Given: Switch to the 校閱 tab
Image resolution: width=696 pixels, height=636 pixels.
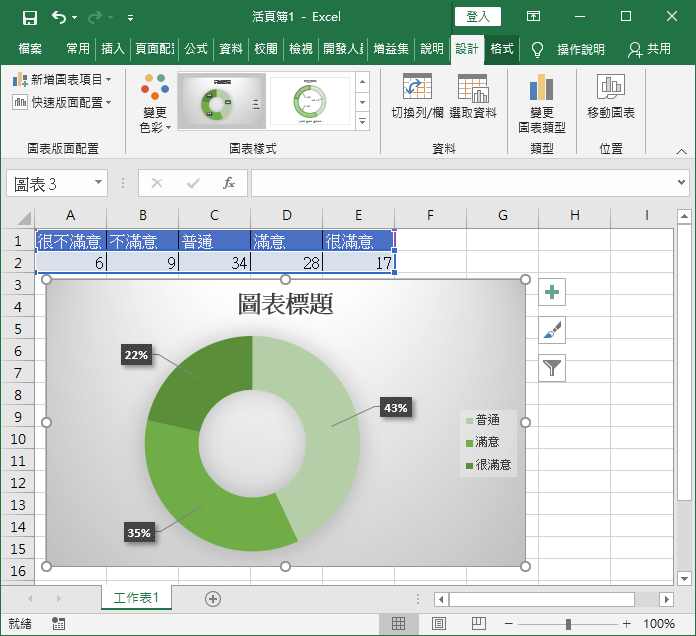Looking at the screenshot, I should click(x=266, y=48).
